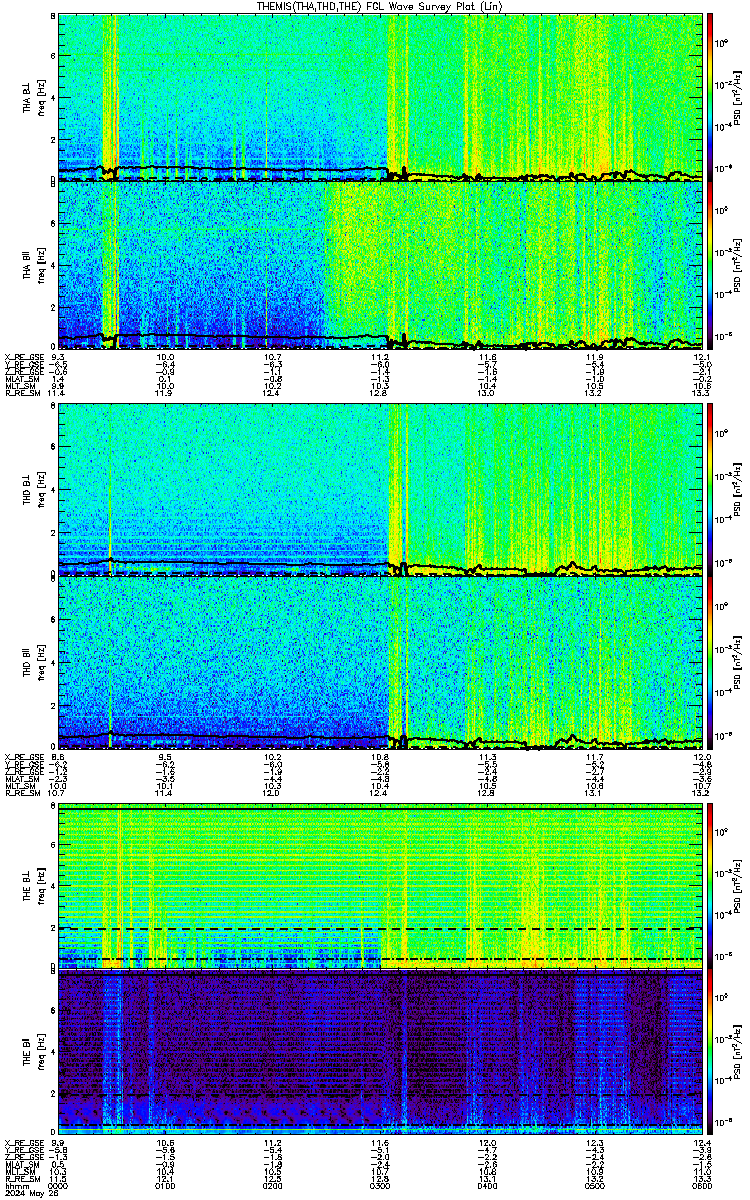Screen dimensions: 750x1200
Task: Click the THE B-perpendicular PSD color bar
Action: point(709,885)
